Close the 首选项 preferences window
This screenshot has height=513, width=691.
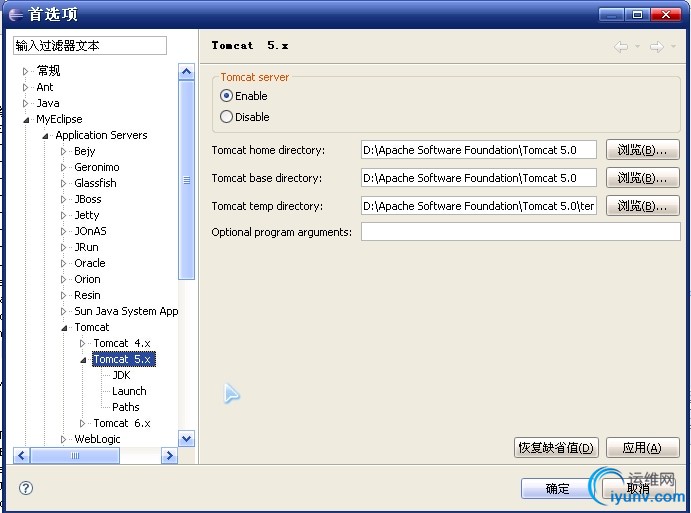pos(666,15)
